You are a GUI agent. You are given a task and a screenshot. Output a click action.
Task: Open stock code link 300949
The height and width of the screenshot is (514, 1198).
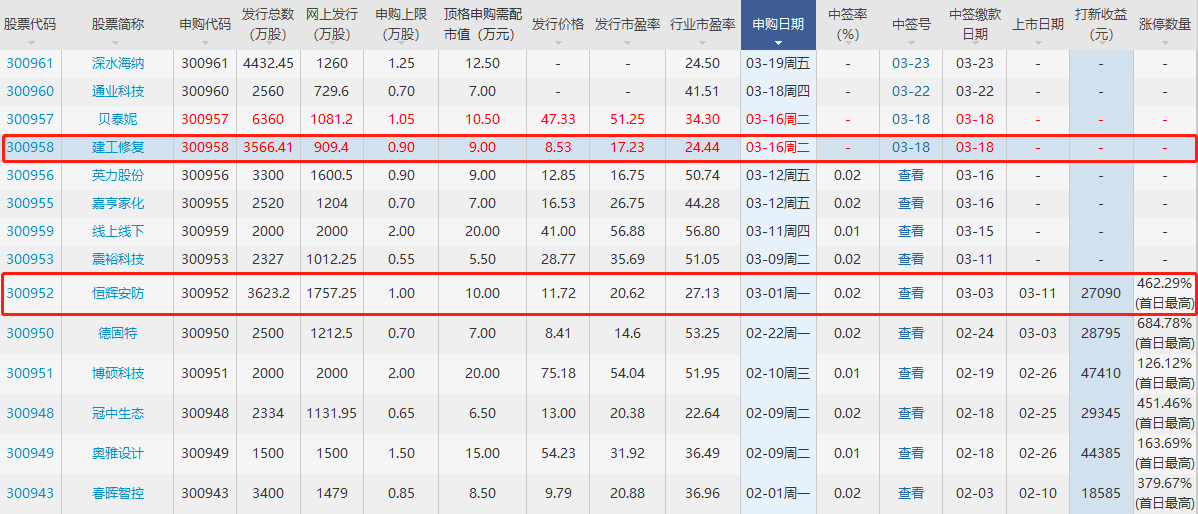[30, 454]
